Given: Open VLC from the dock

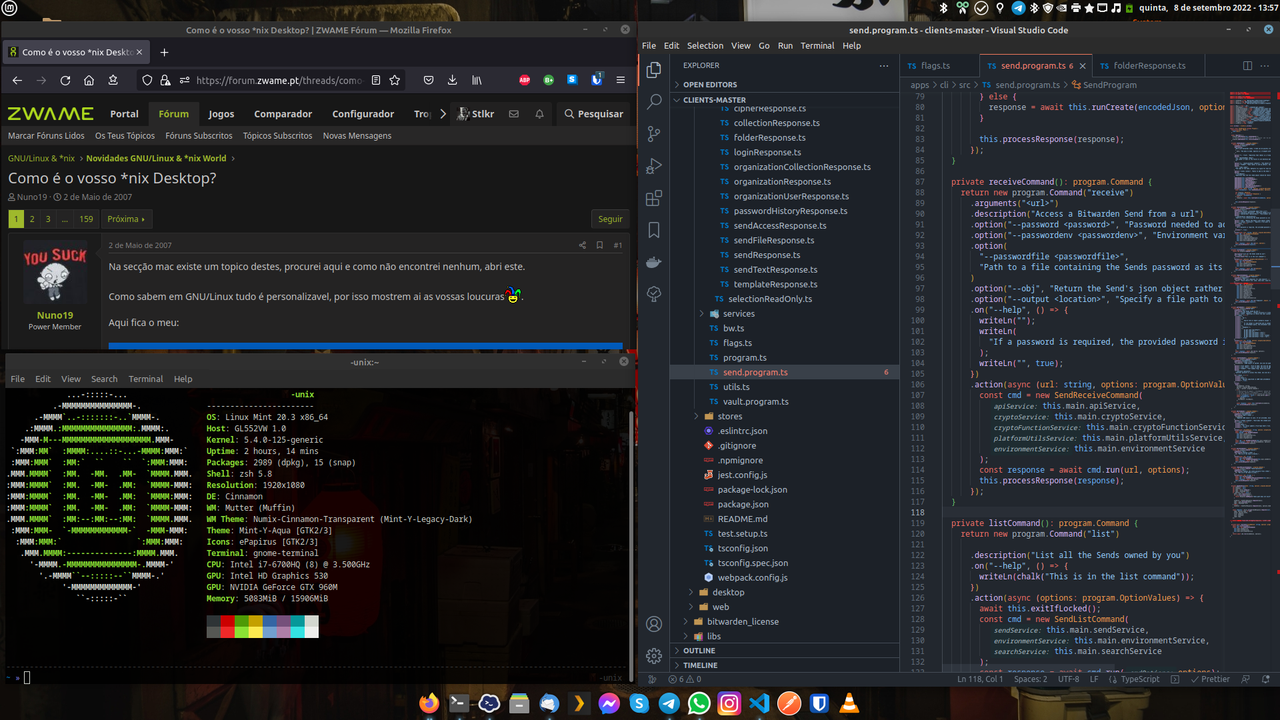Looking at the screenshot, I should [x=849, y=704].
